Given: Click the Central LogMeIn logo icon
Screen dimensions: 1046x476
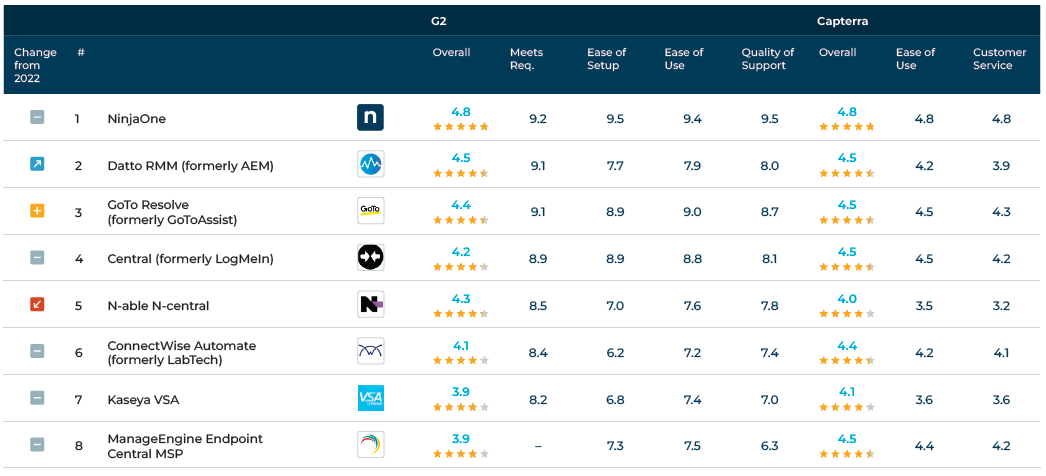Looking at the screenshot, I should tap(370, 258).
